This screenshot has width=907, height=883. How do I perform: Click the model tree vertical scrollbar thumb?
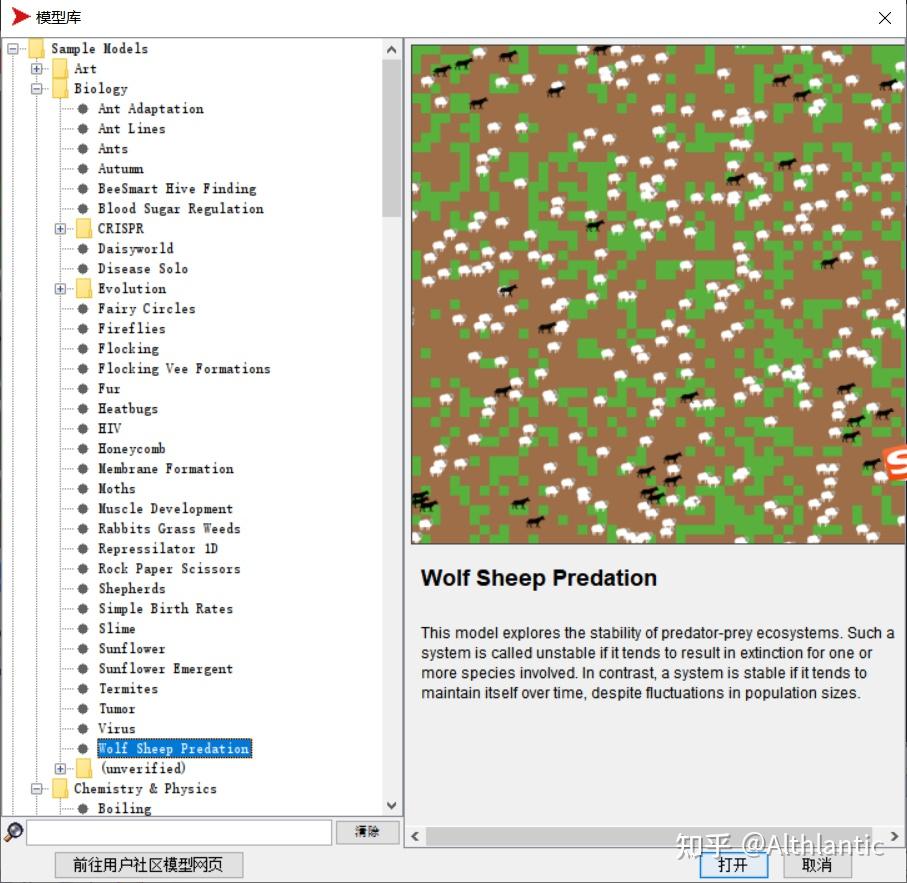coord(392,138)
